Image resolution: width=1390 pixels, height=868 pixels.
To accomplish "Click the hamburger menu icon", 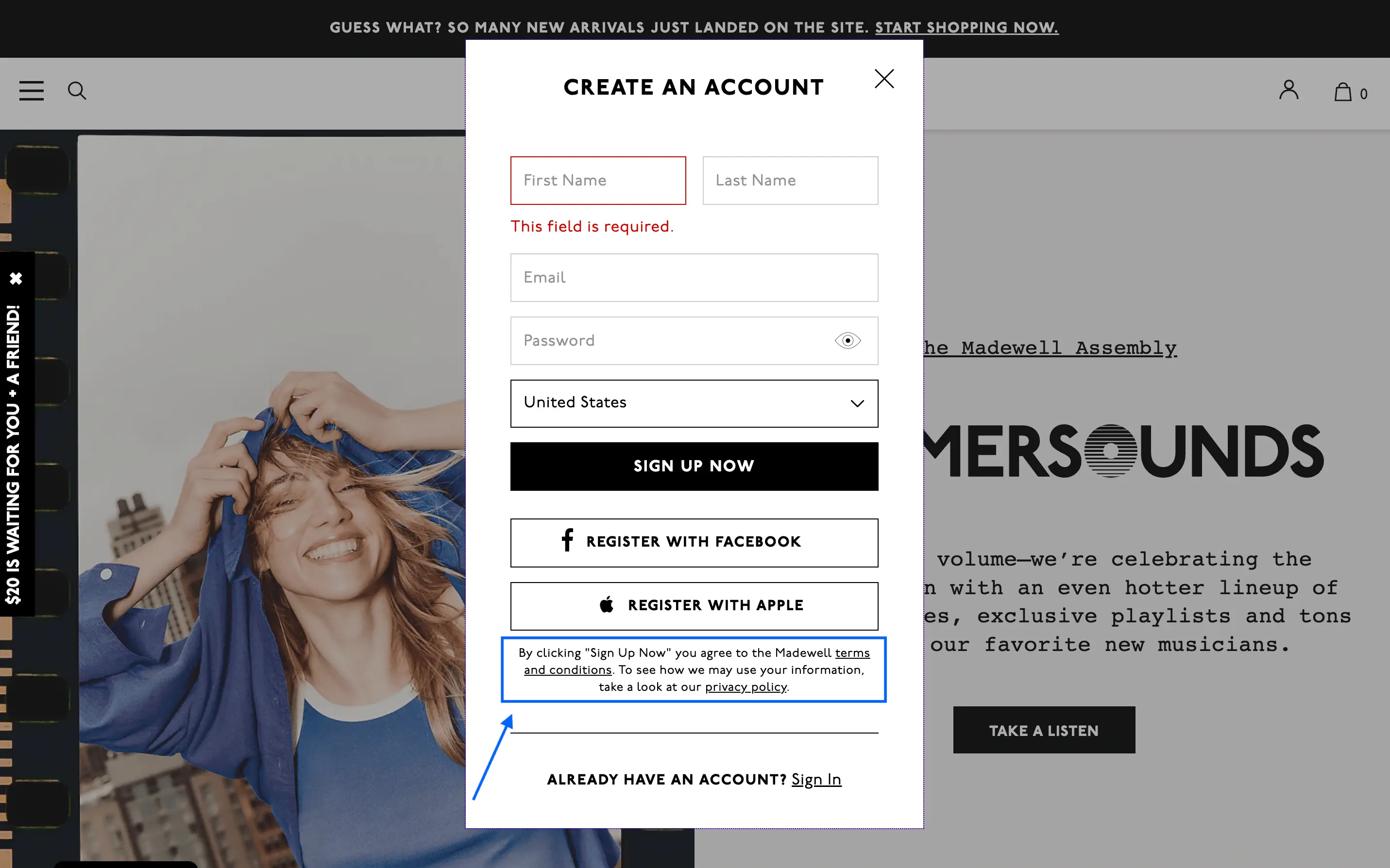I will point(32,90).
